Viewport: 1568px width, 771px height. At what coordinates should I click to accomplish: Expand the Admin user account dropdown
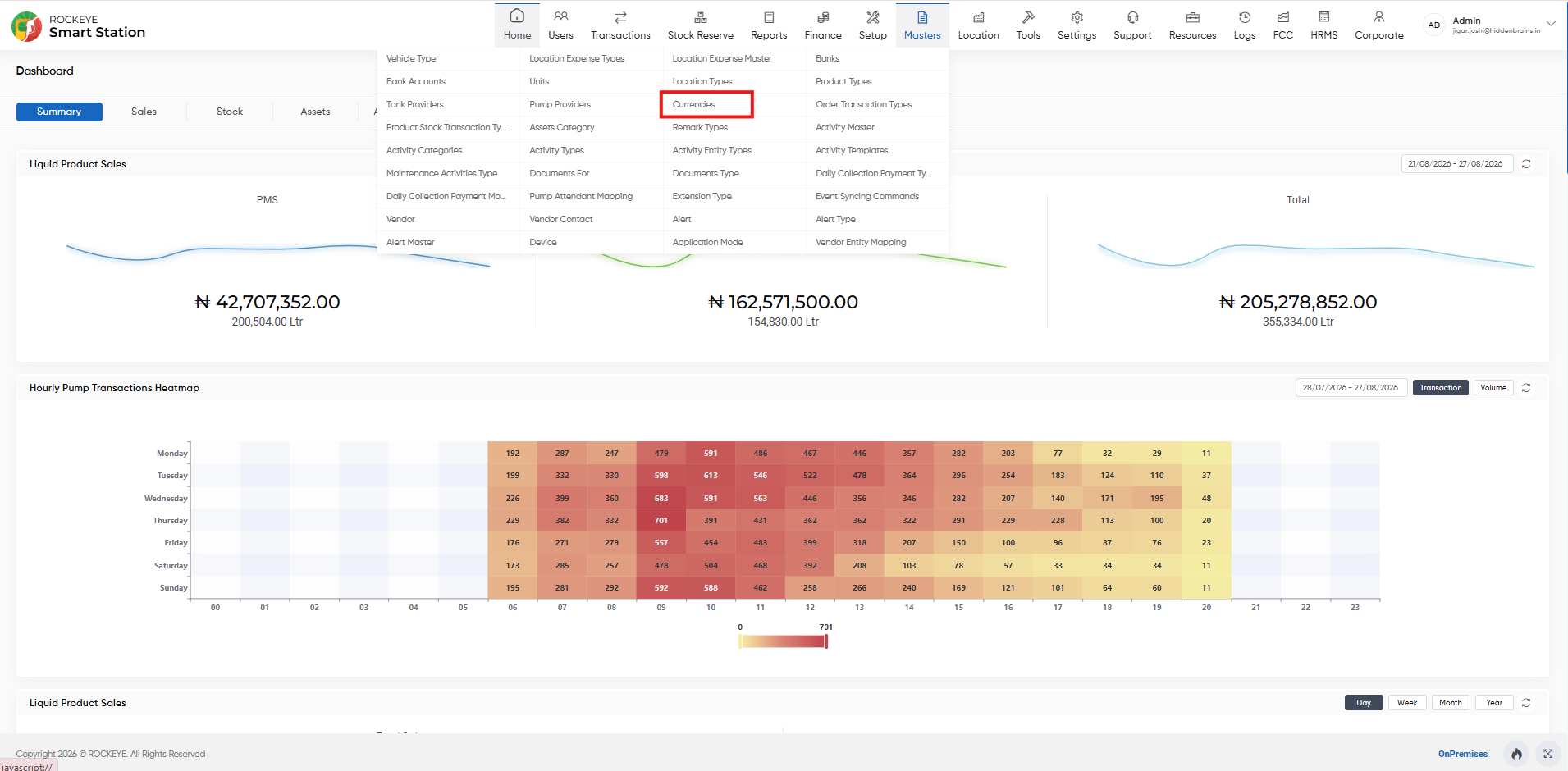pyautogui.click(x=1551, y=24)
